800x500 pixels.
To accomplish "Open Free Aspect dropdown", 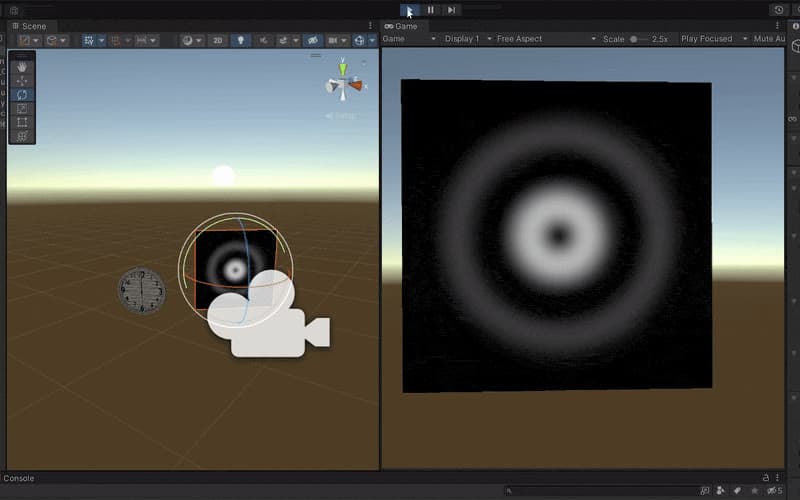I will tap(546, 39).
